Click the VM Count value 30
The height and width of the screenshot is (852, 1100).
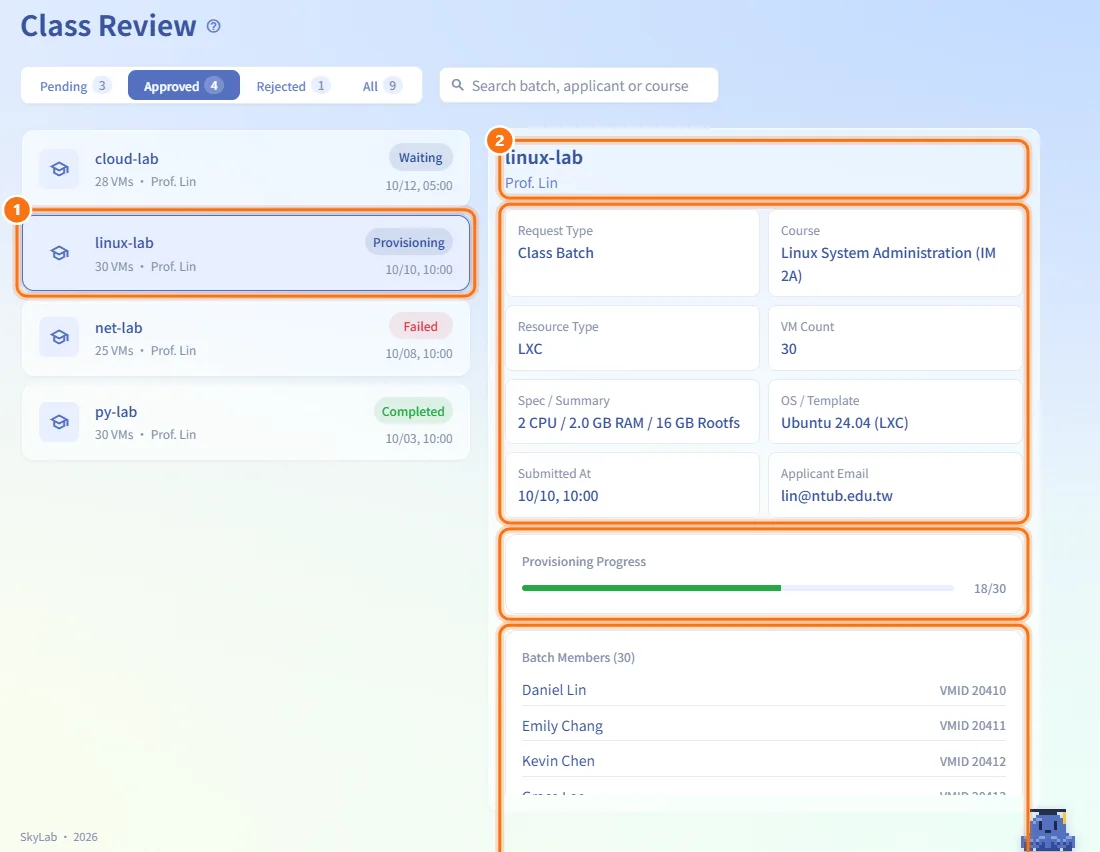coord(789,349)
